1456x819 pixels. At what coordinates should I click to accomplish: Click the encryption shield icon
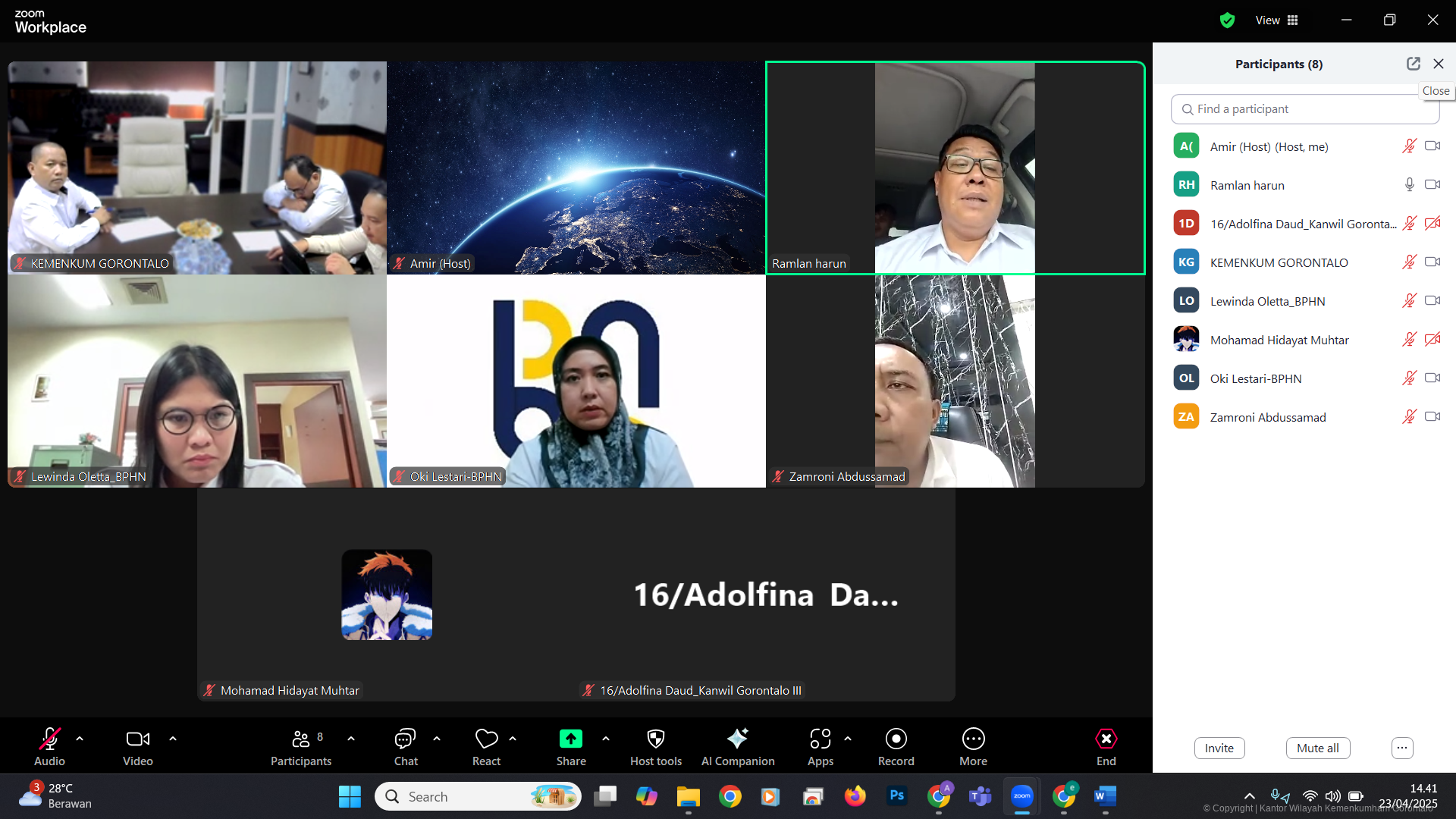click(x=1227, y=20)
